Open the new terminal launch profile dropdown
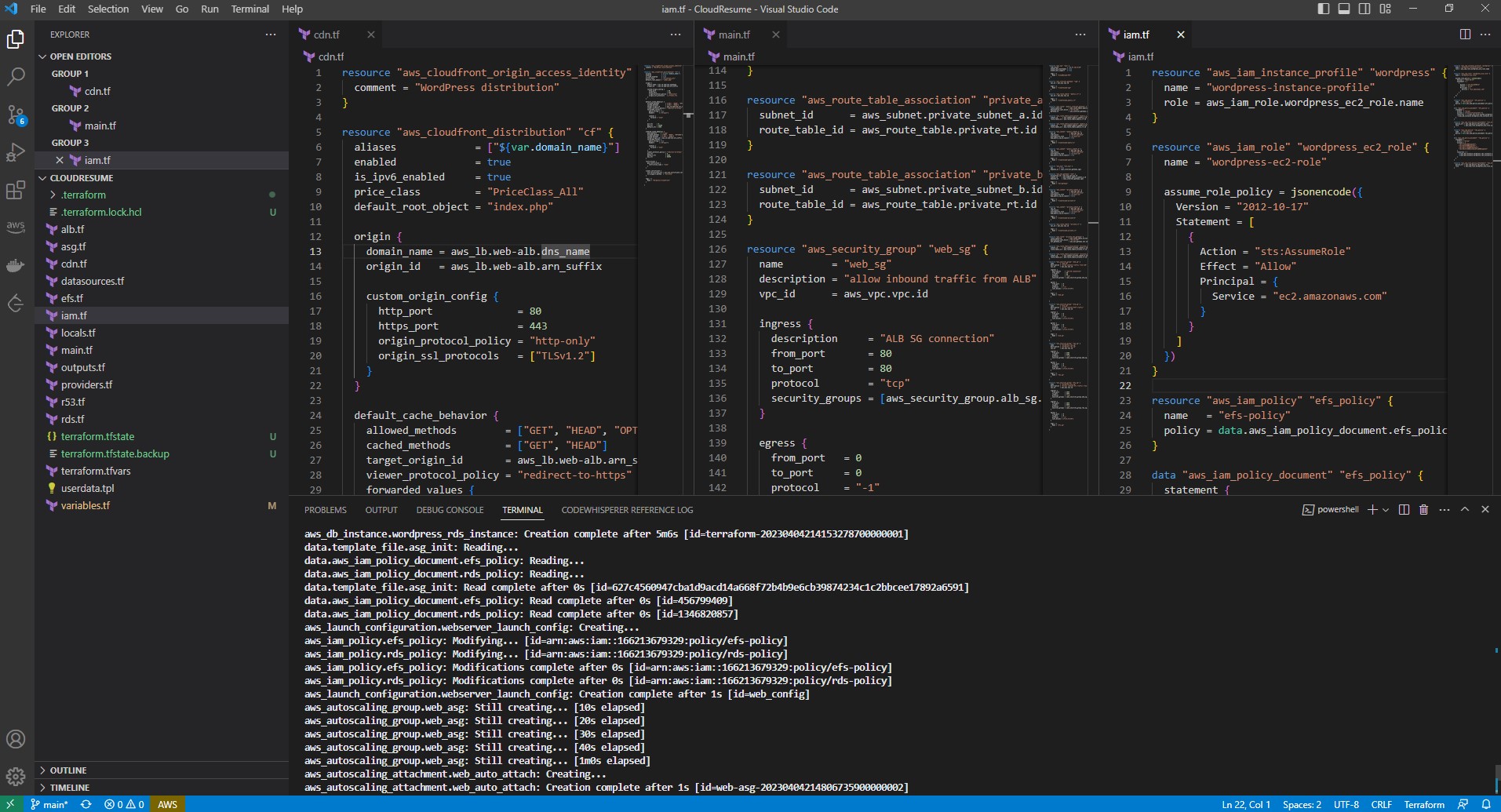The height and width of the screenshot is (812, 1501). [1386, 510]
